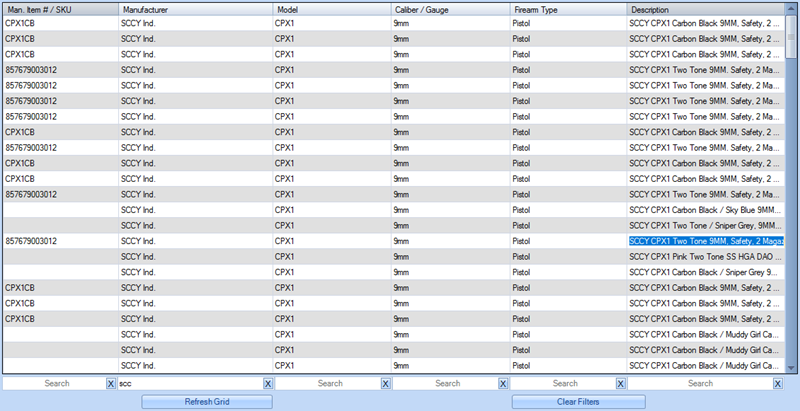This screenshot has width=800, height=411.
Task: Click the Manufacturer search field containing 'scc'
Action: [x=190, y=383]
